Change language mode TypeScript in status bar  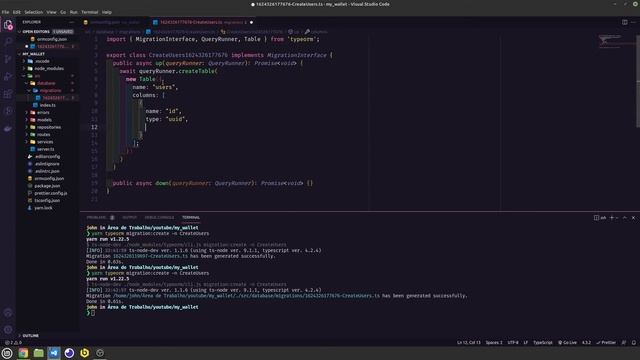pyautogui.click(x=542, y=342)
